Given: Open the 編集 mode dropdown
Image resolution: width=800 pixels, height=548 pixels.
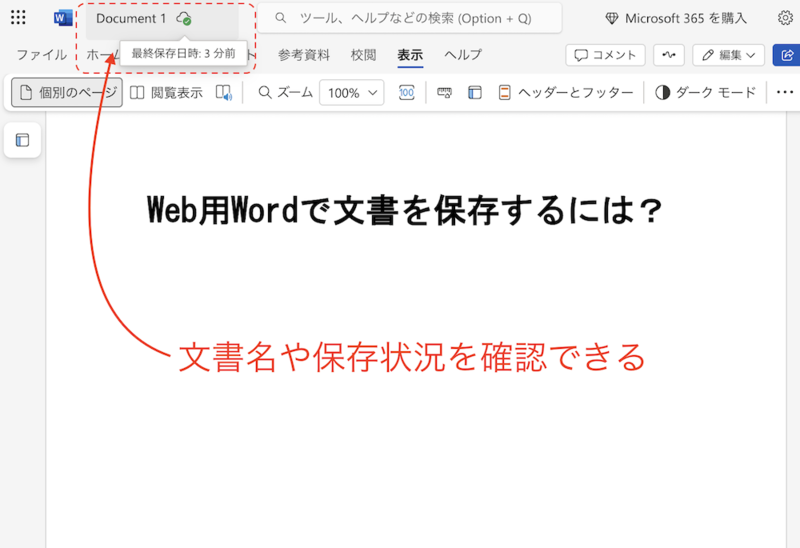Looking at the screenshot, I should 728,55.
